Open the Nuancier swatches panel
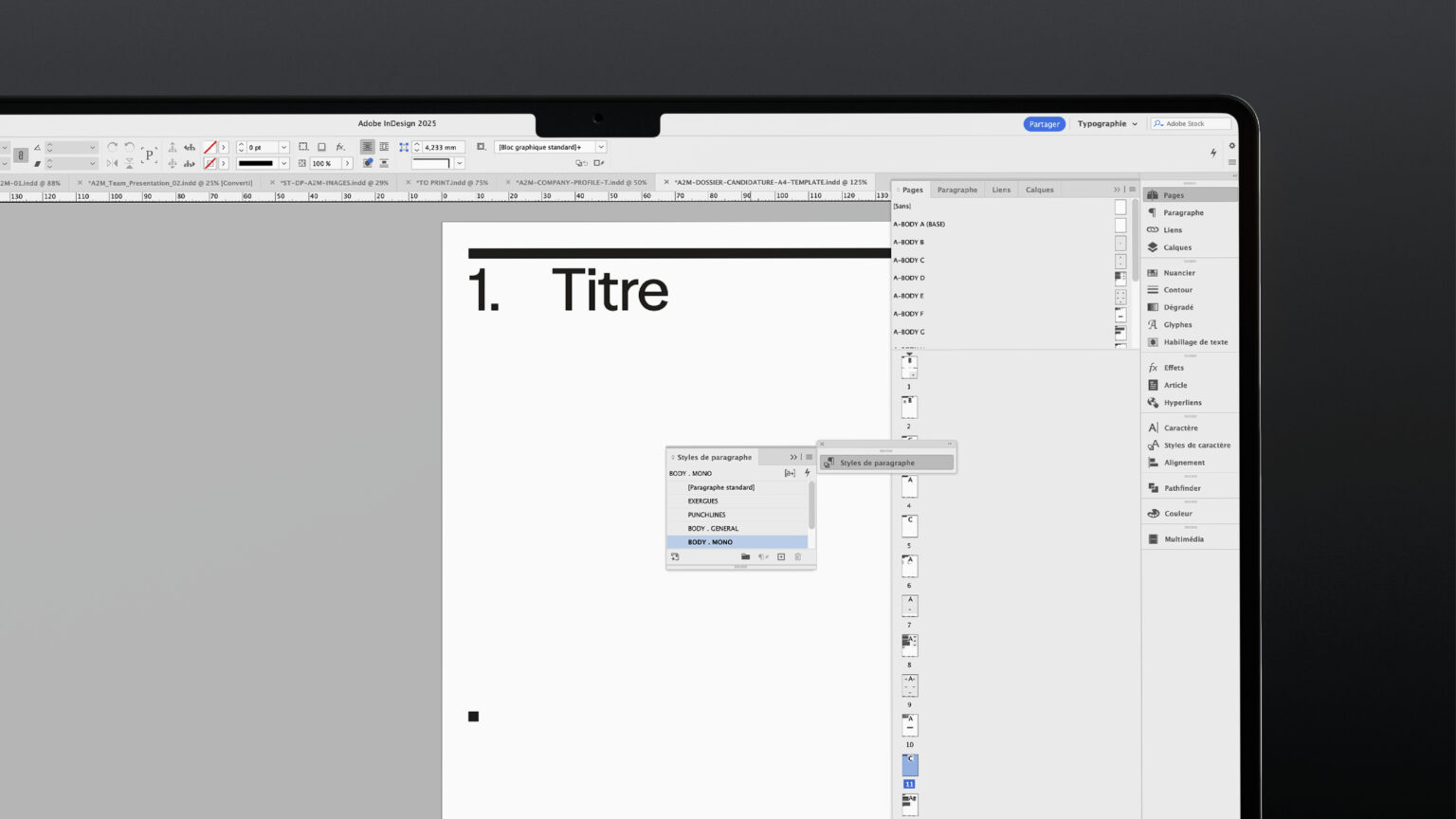The image size is (1456, 819). 1178,273
